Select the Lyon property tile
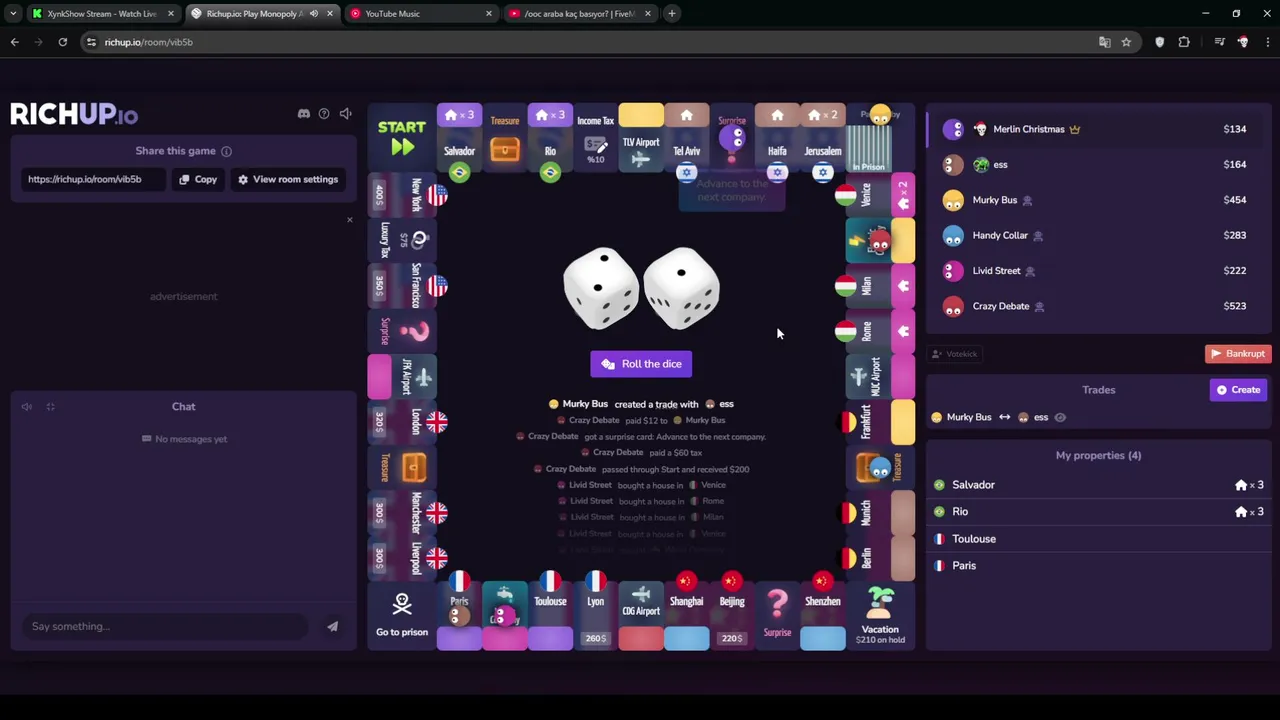 click(595, 616)
